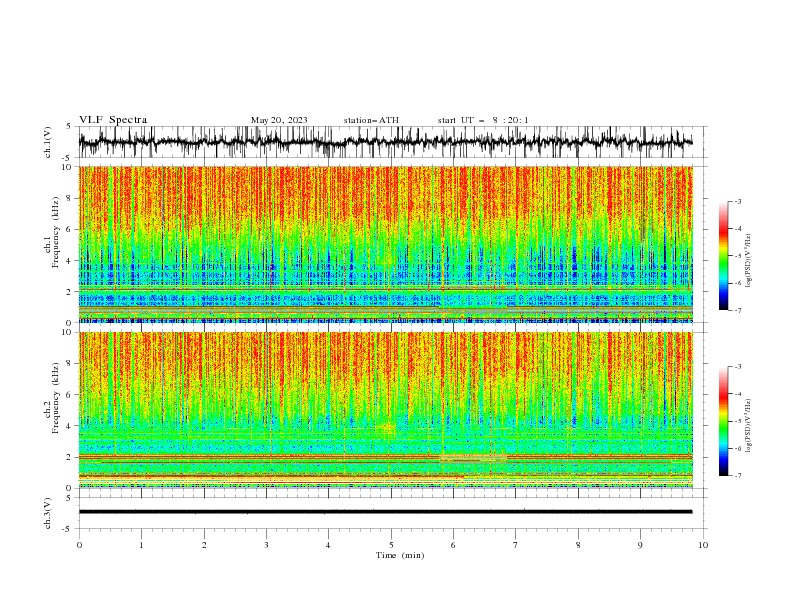Click the "10" kHz tick on ch.1 frequency axis
792x612 pixels.
click(68, 167)
